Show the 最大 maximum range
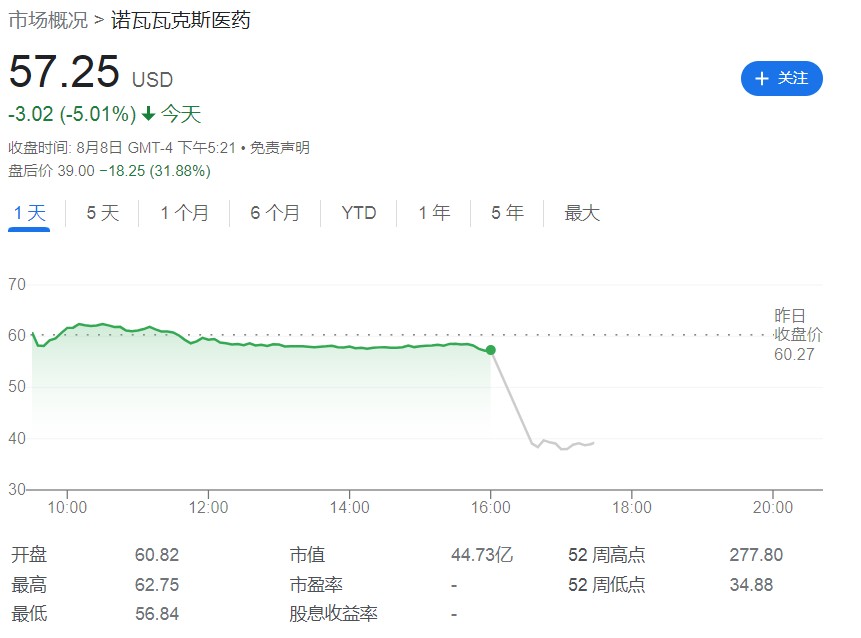Viewport: 861px width, 638px height. [x=582, y=213]
